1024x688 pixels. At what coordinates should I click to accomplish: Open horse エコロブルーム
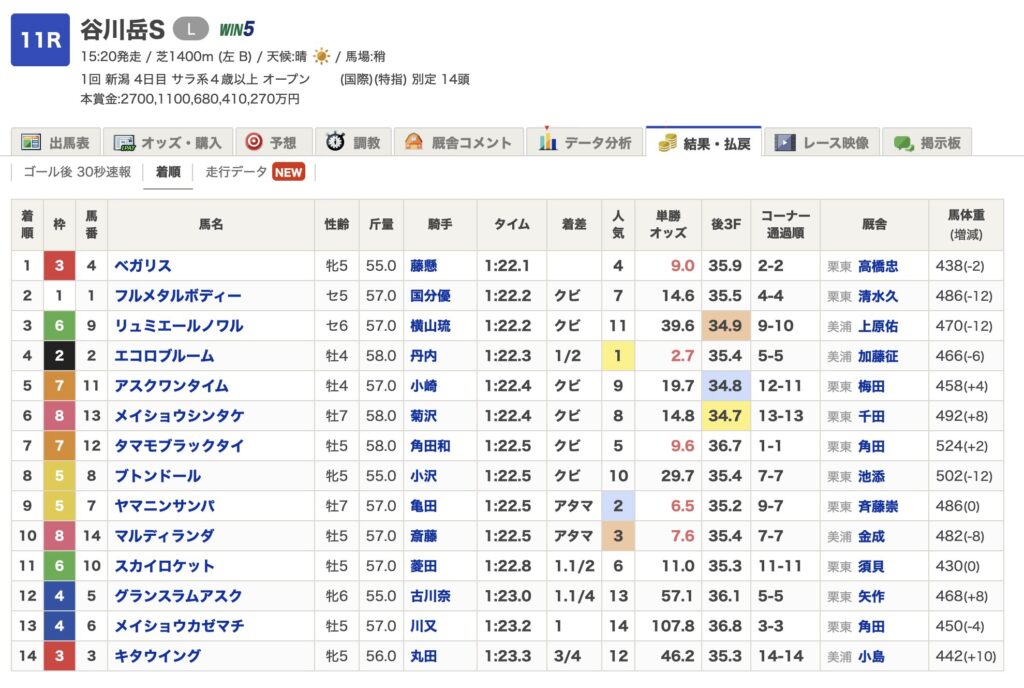pos(165,356)
